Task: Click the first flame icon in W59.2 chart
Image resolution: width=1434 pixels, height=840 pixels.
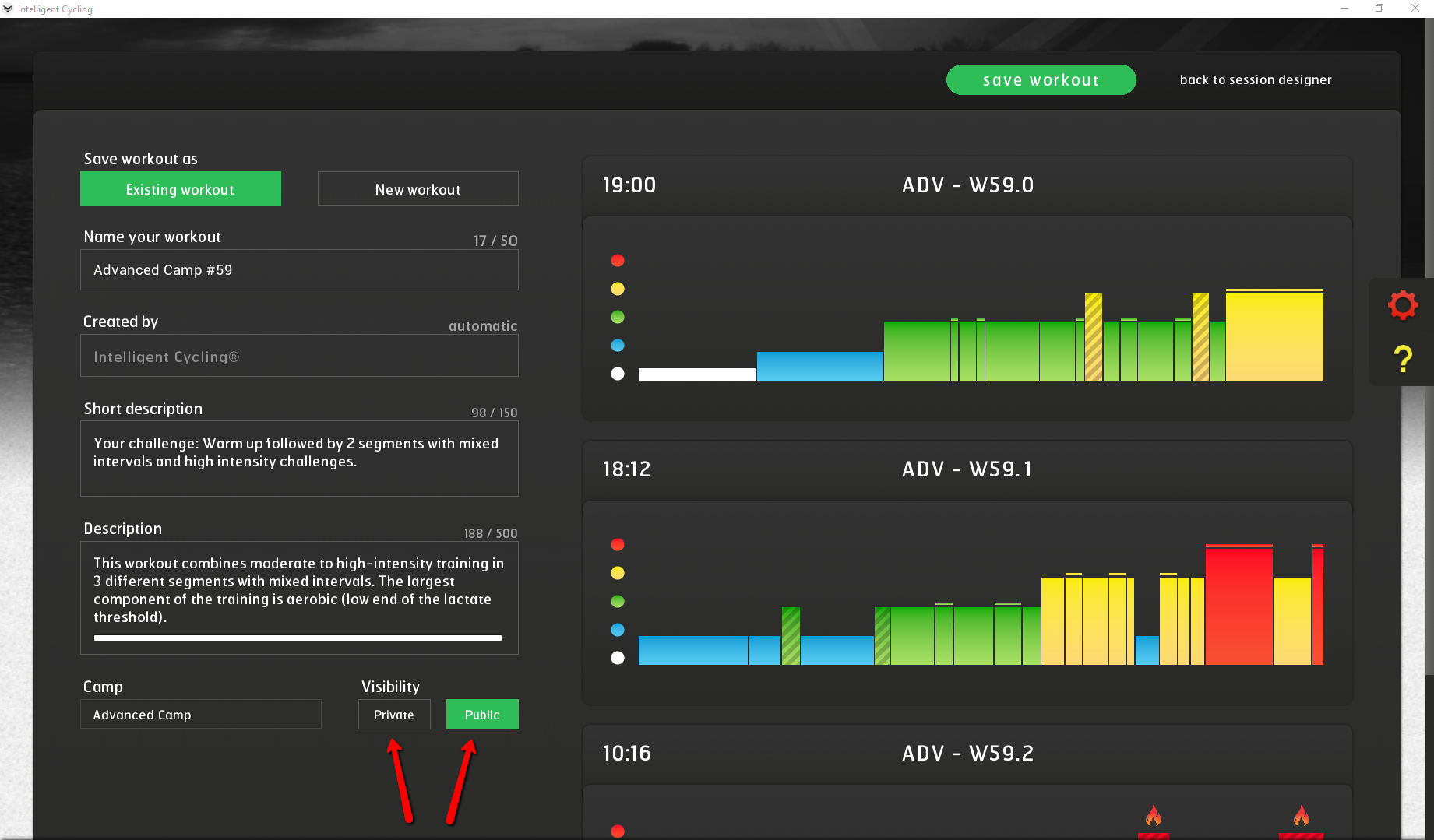Action: 1153,816
